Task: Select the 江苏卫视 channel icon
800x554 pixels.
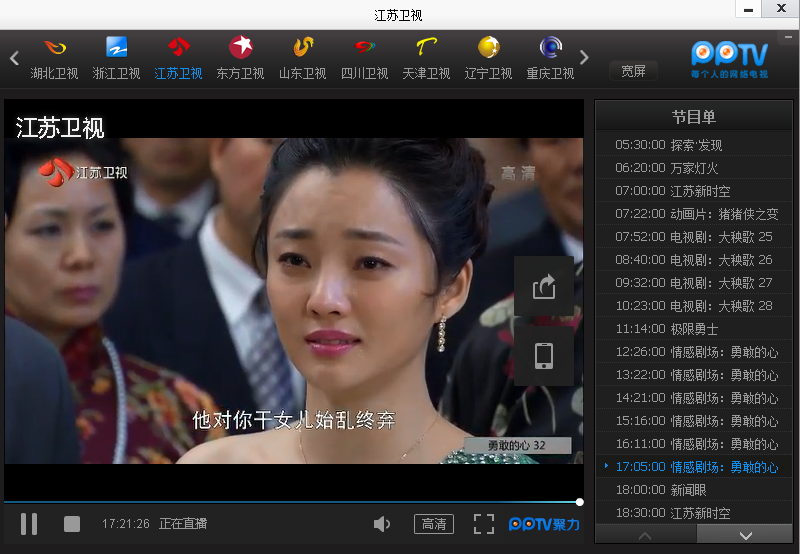Action: pos(179,47)
